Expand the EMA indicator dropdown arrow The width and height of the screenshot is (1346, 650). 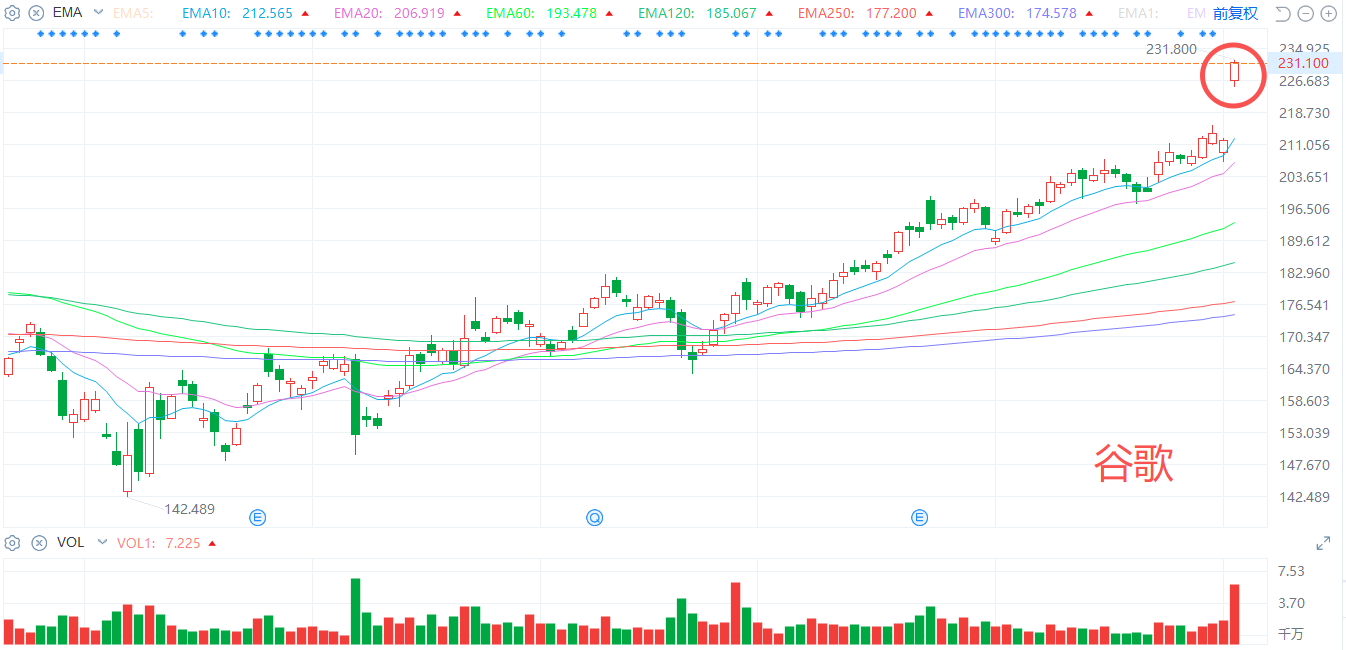[98, 13]
